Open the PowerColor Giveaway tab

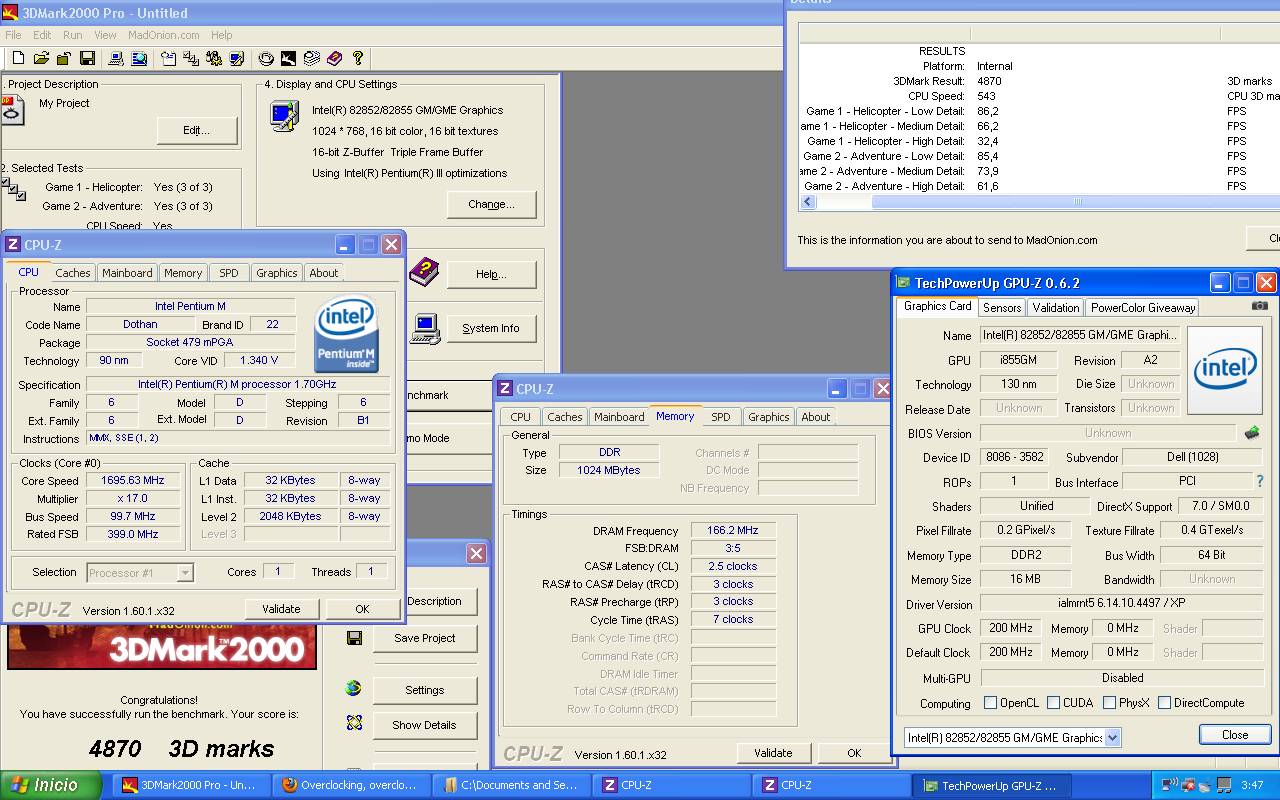tap(1142, 308)
